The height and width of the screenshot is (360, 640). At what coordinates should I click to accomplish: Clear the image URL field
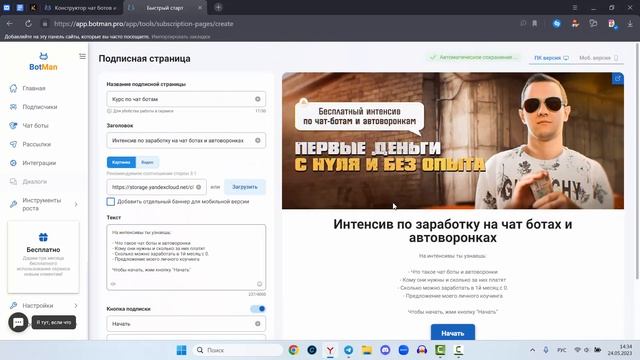click(x=198, y=187)
